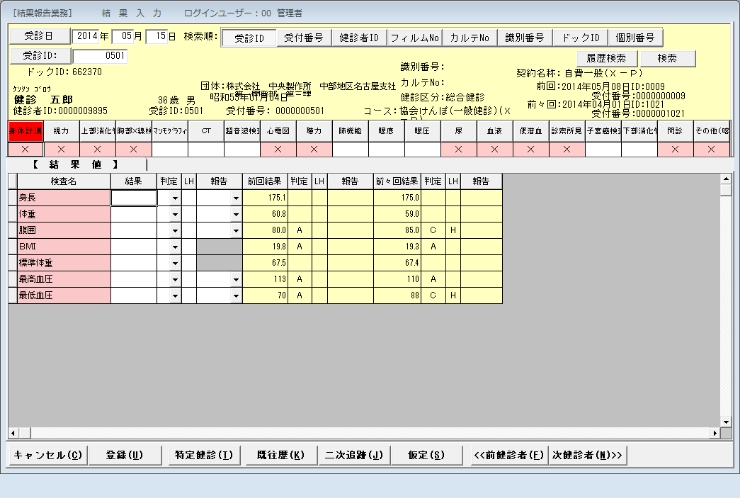Expand 判定 dropdown for BMI row
Viewport: 740px width, 498px height.
coord(175,247)
